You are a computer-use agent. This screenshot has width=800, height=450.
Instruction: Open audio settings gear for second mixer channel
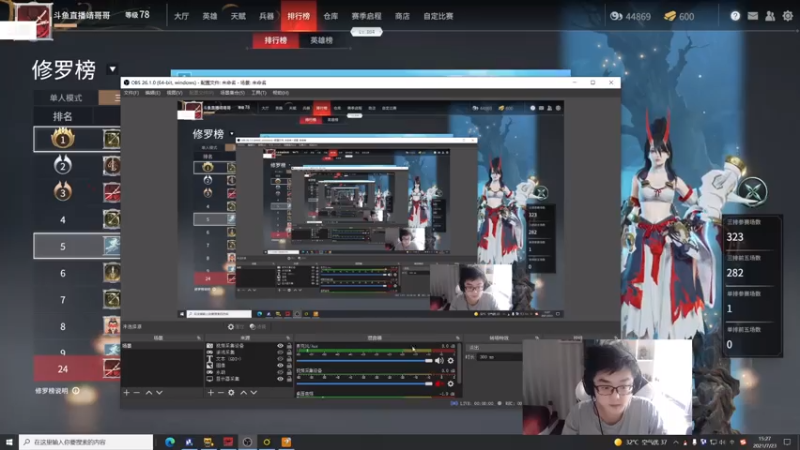coord(451,384)
